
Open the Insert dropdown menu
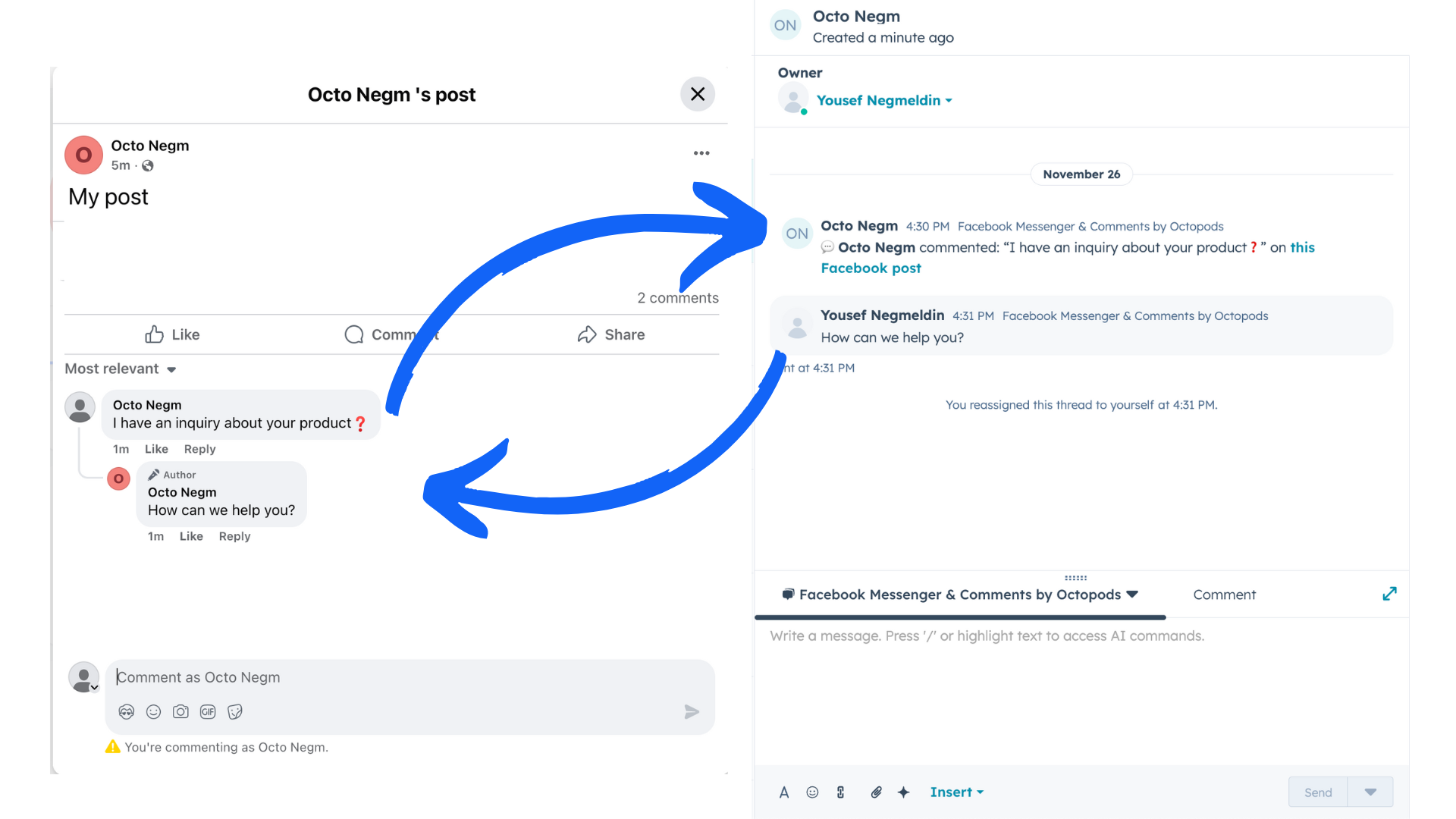[x=956, y=792]
